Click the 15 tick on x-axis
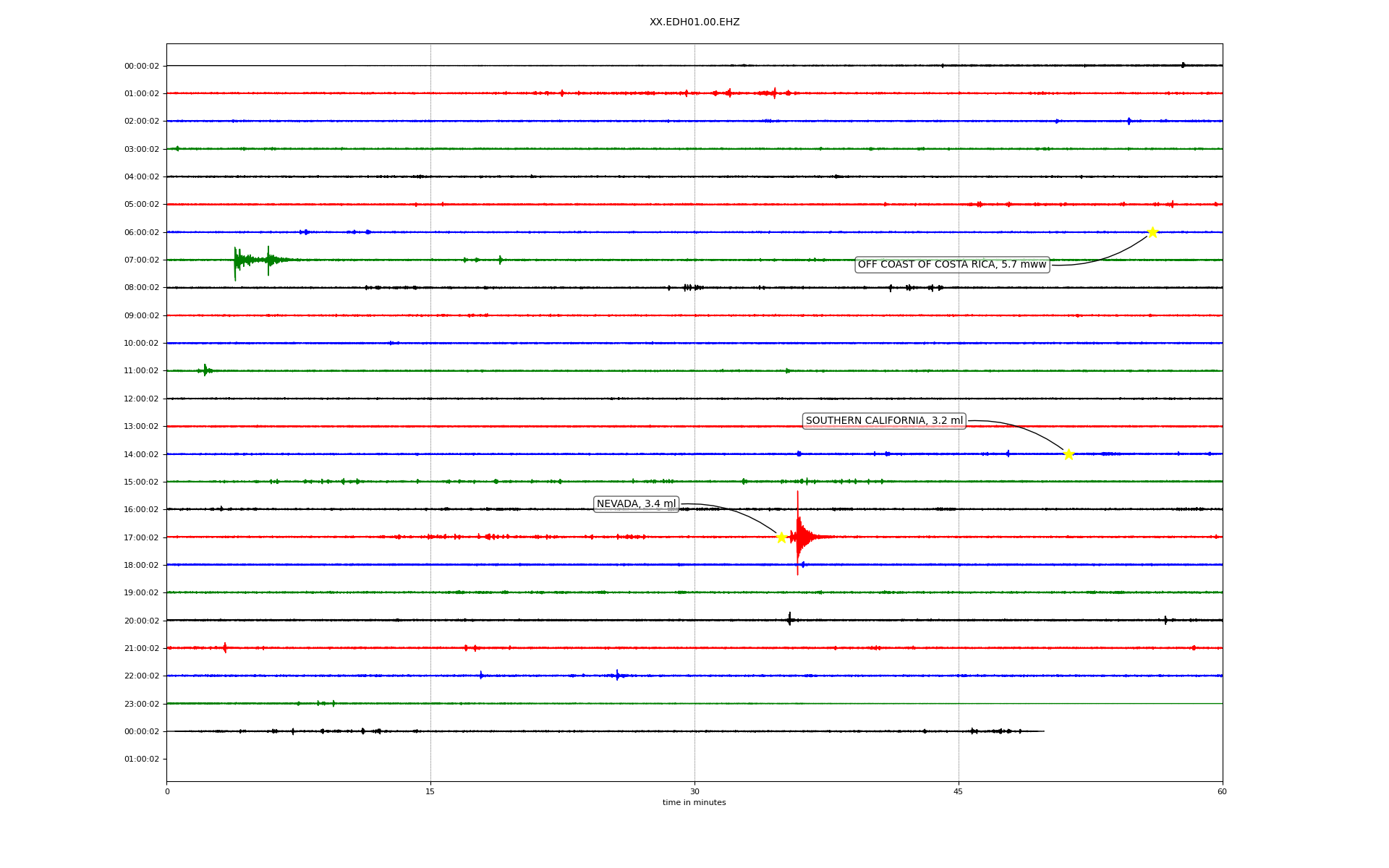This screenshot has height=868, width=1389. [x=430, y=791]
